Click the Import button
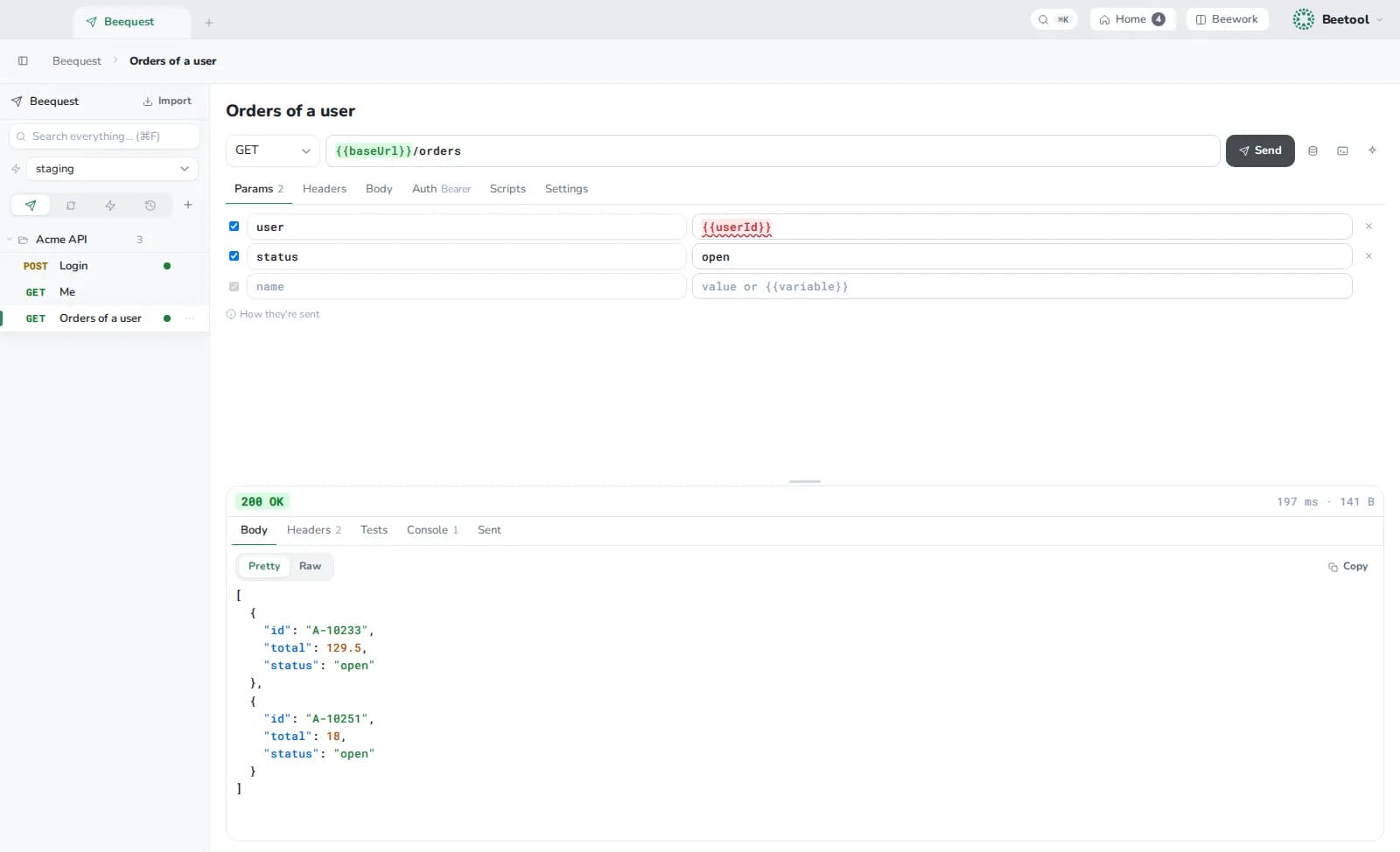The image size is (1400, 852). [x=167, y=101]
